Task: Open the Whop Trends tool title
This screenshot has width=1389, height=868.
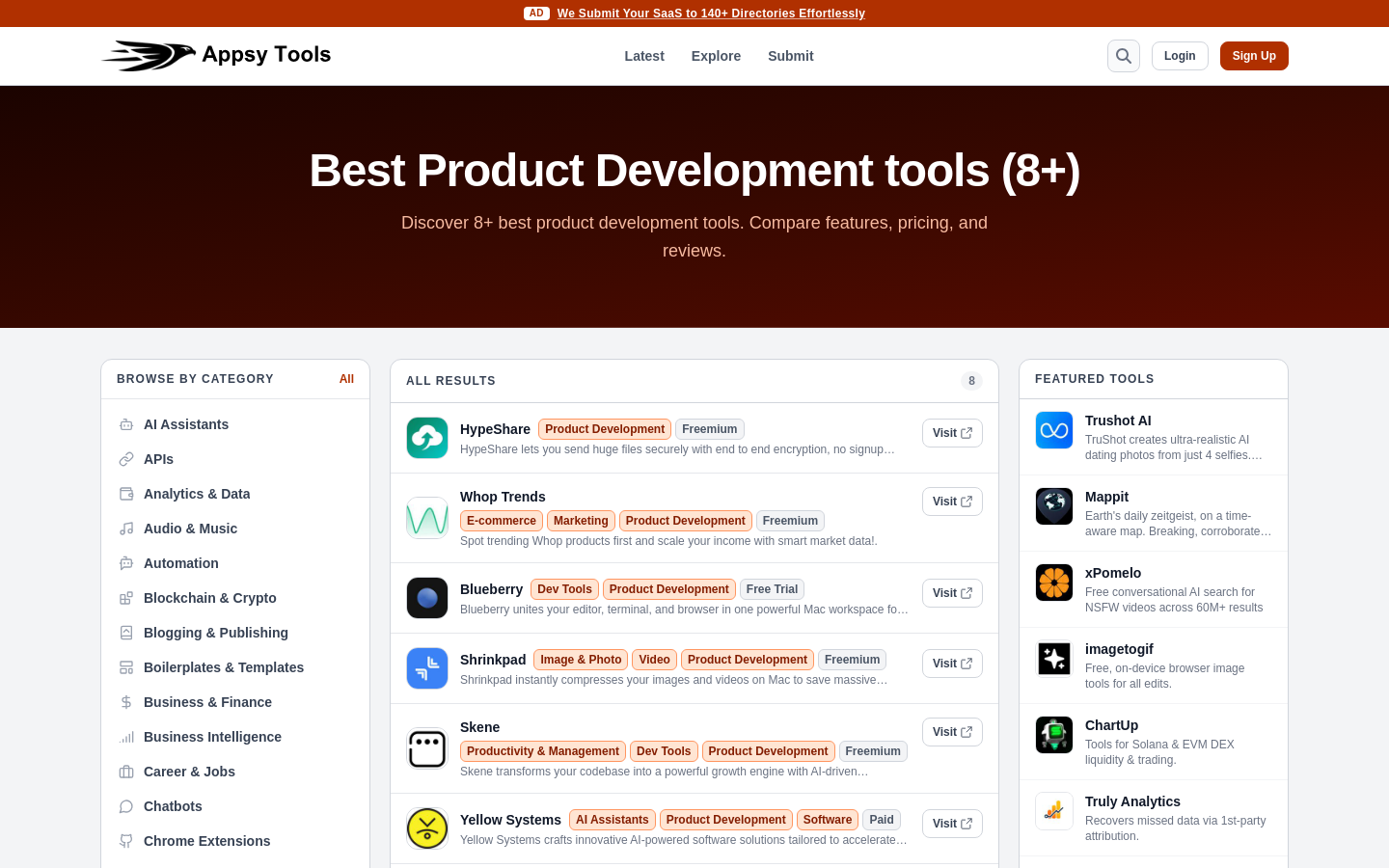Action: tap(503, 497)
